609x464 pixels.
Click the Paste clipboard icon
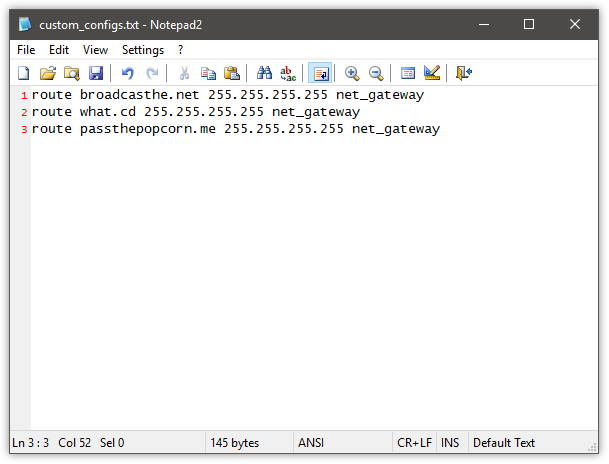coord(232,73)
